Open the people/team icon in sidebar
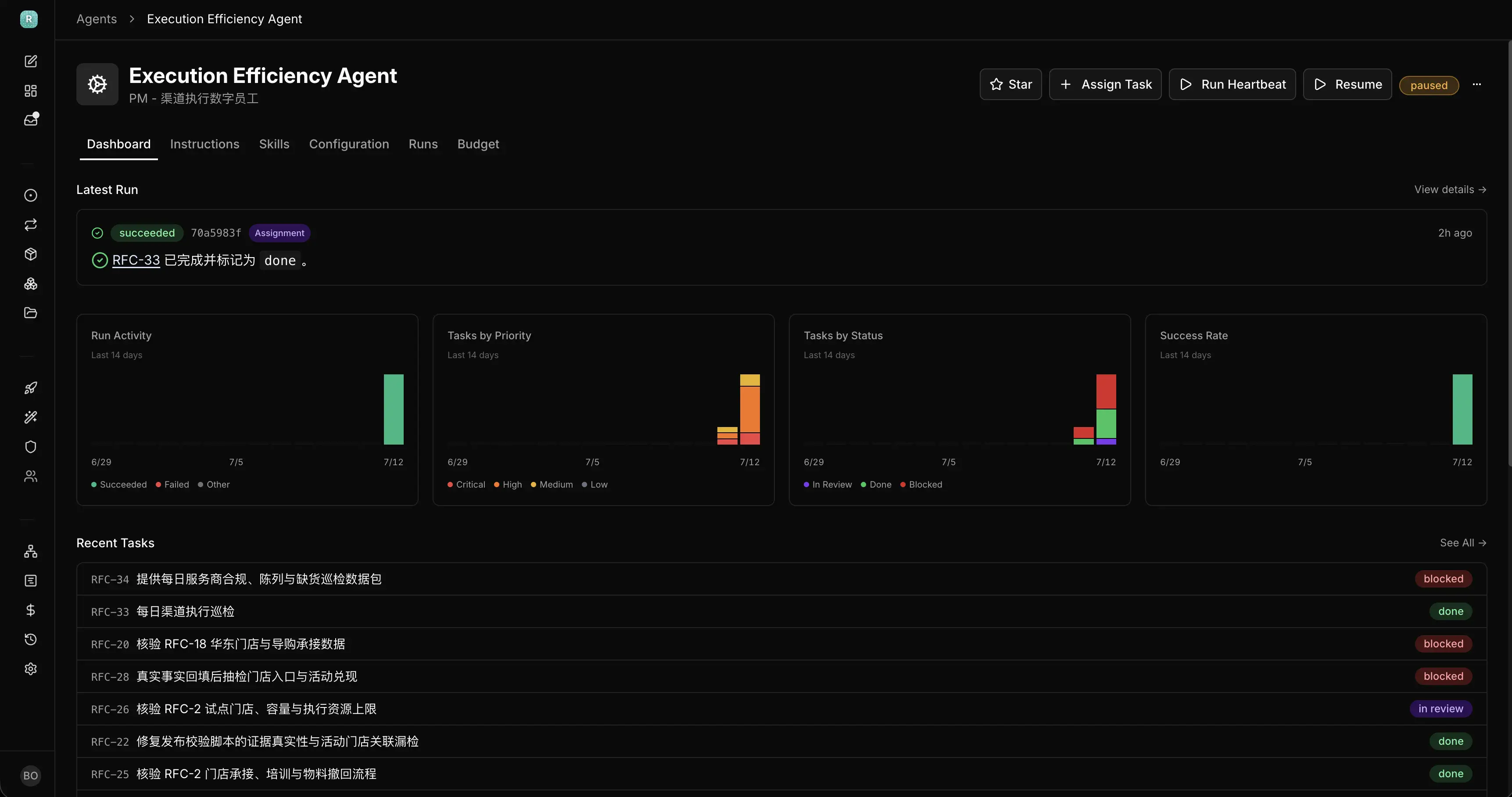 pos(31,476)
